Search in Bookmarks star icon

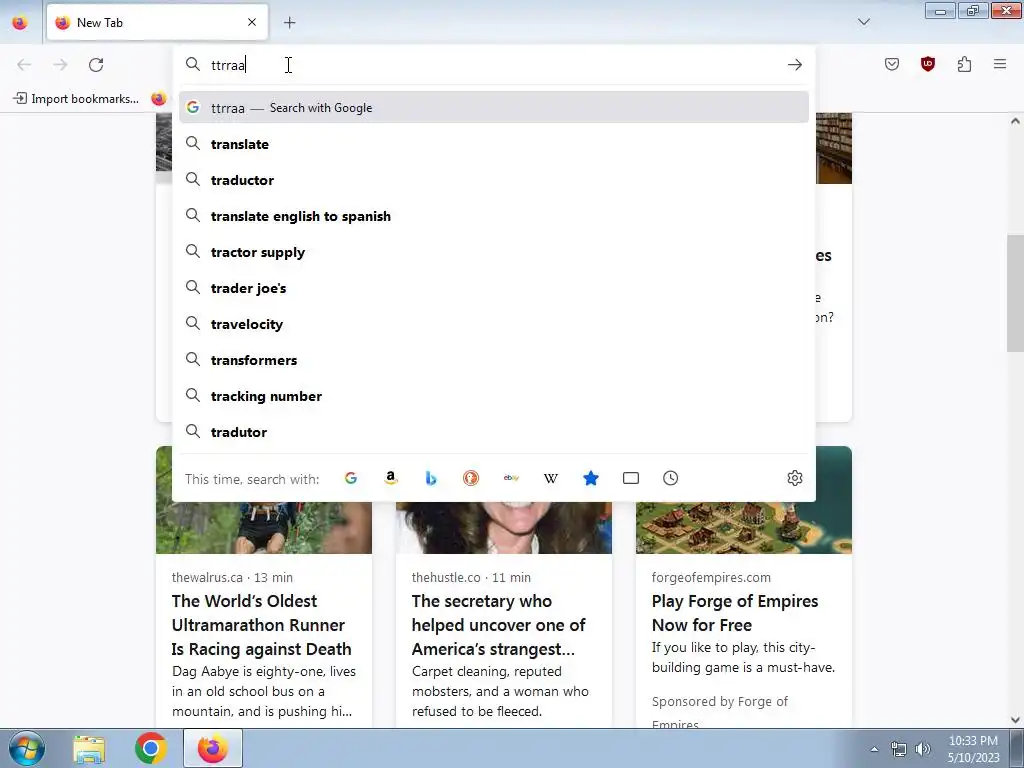[x=591, y=478]
